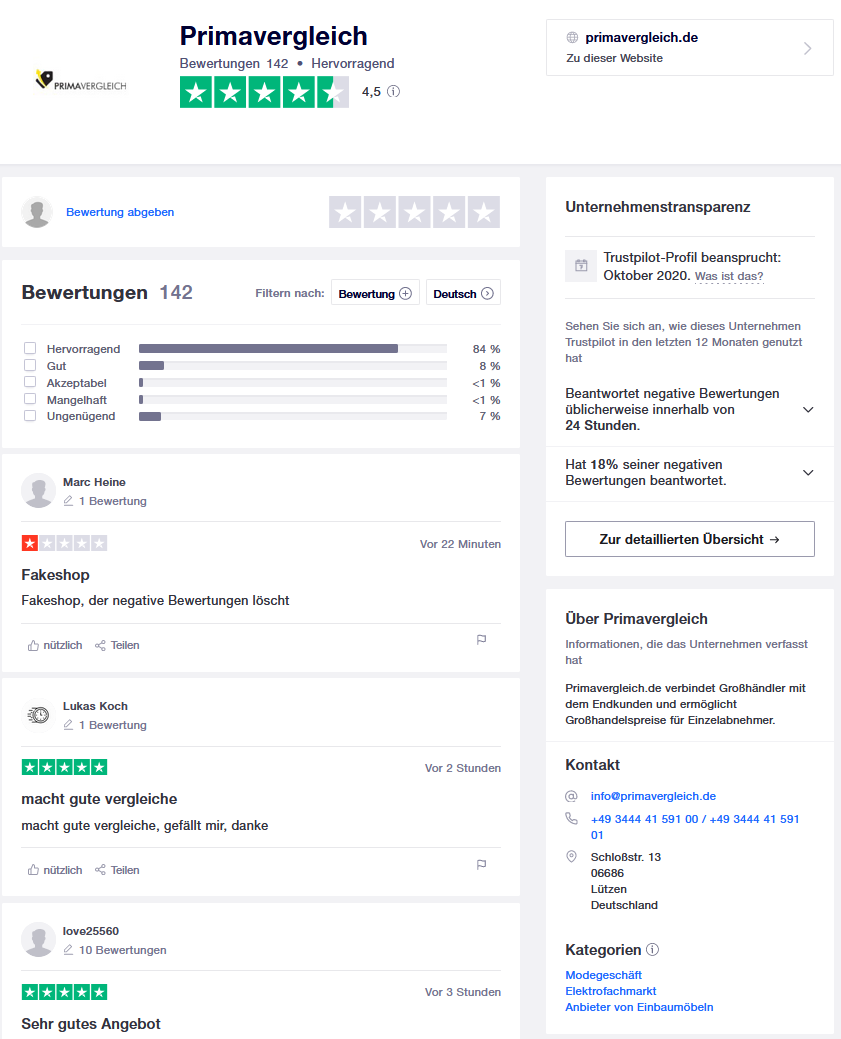Click the location pin icon by Schloßstr. 13
This screenshot has width=841, height=1039.
(x=571, y=857)
